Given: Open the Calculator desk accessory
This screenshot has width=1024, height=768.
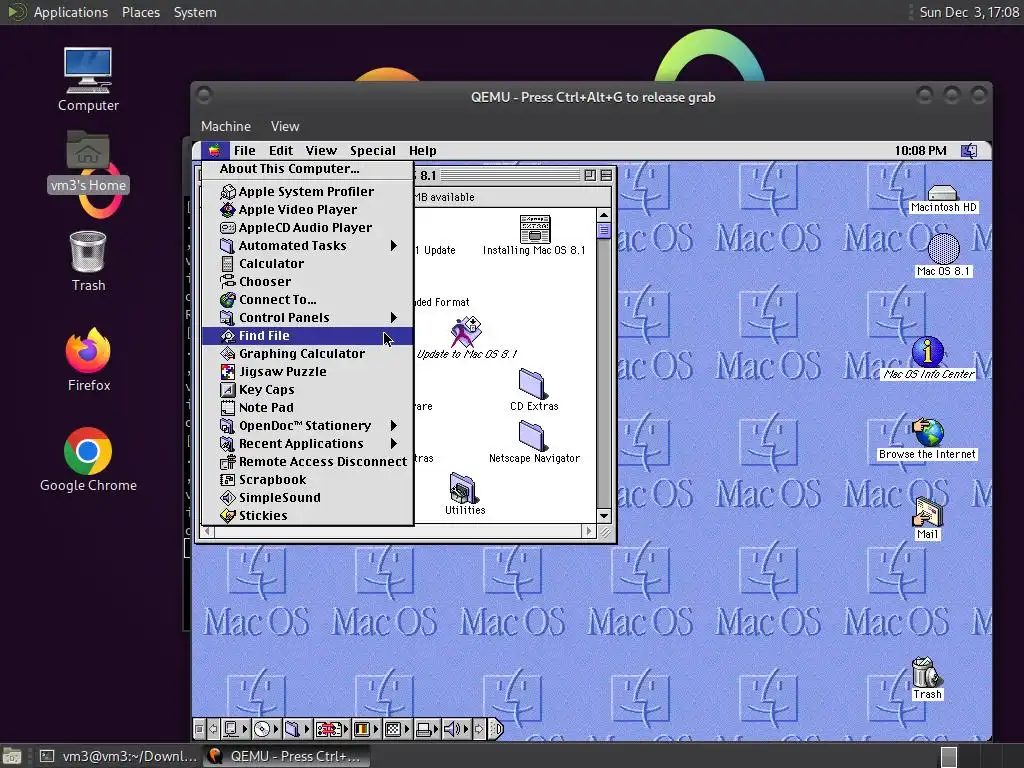Looking at the screenshot, I should [307, 263].
